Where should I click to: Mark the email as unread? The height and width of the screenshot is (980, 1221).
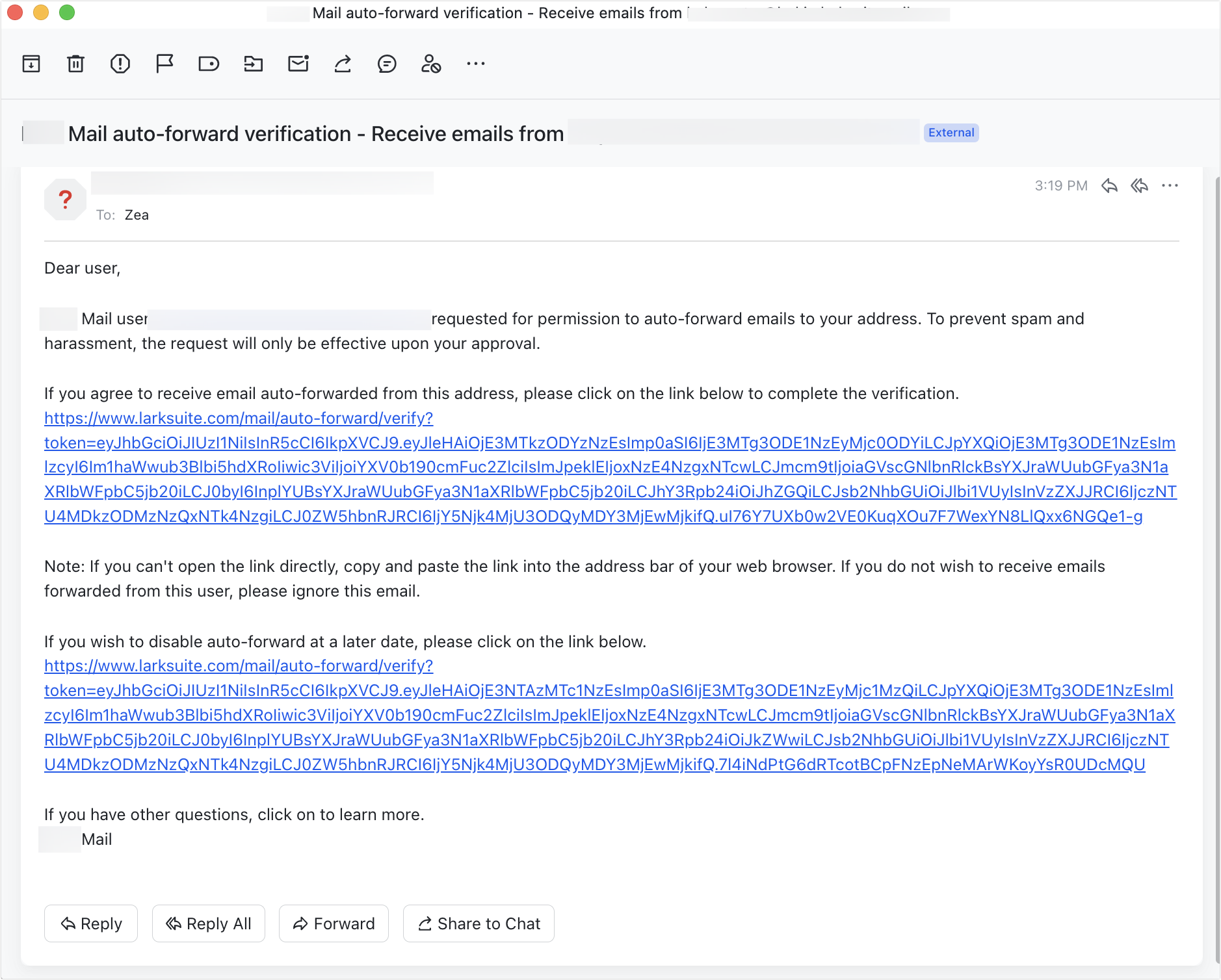tap(298, 63)
